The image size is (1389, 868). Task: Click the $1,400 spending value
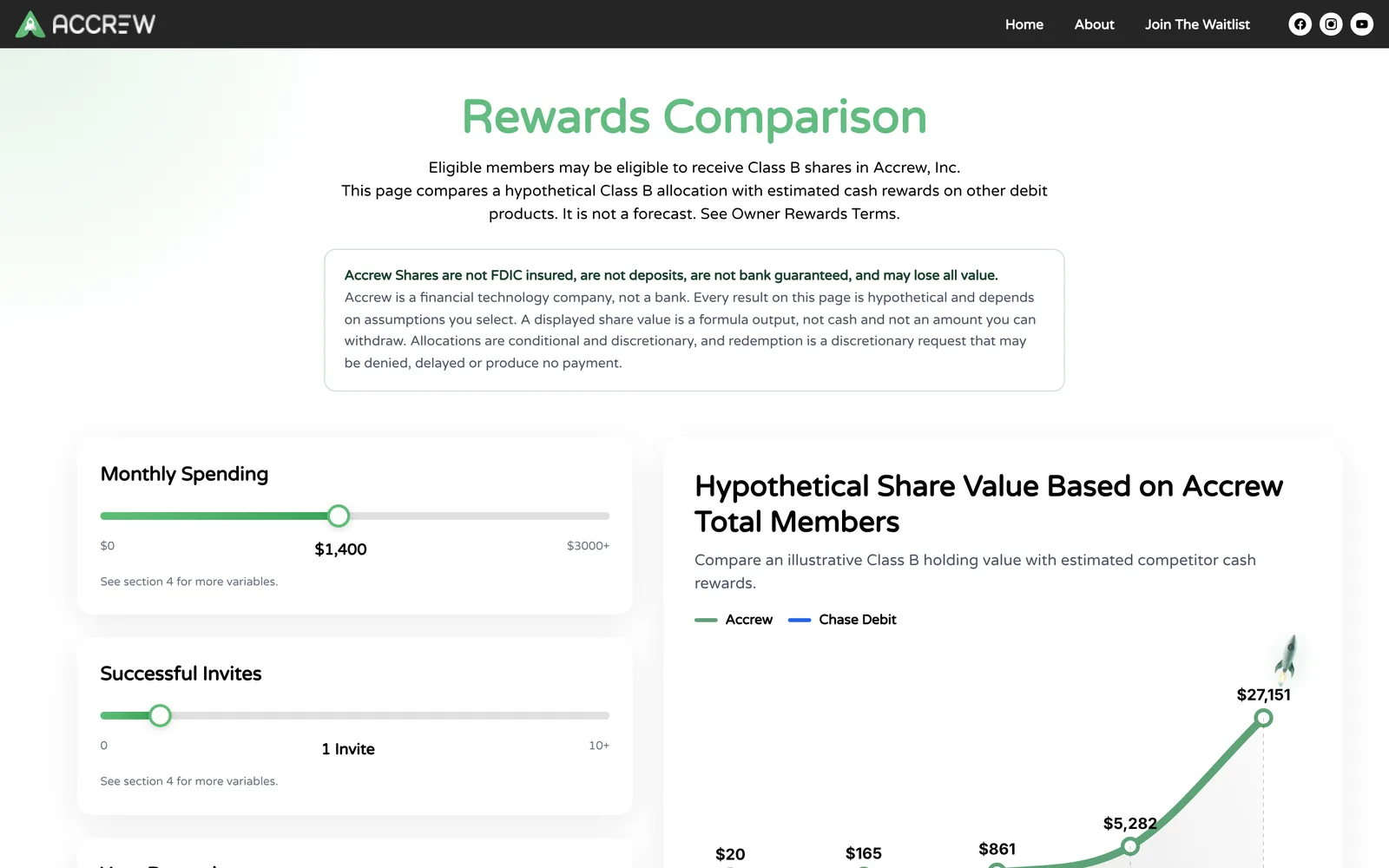(x=340, y=549)
